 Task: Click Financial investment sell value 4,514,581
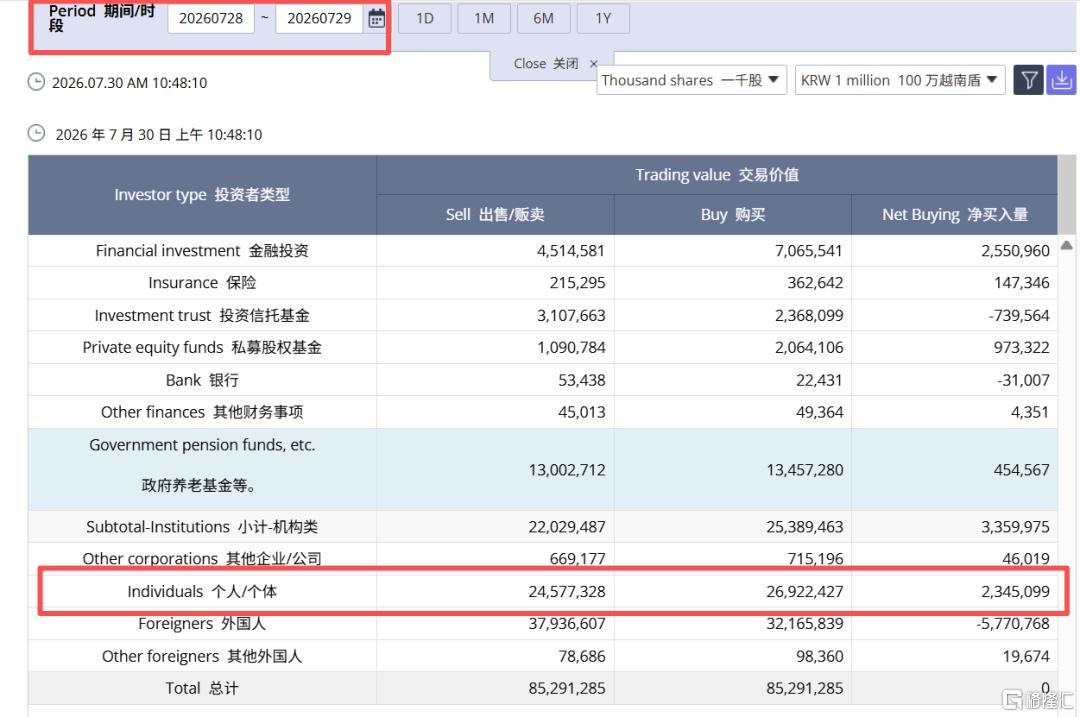click(570, 251)
